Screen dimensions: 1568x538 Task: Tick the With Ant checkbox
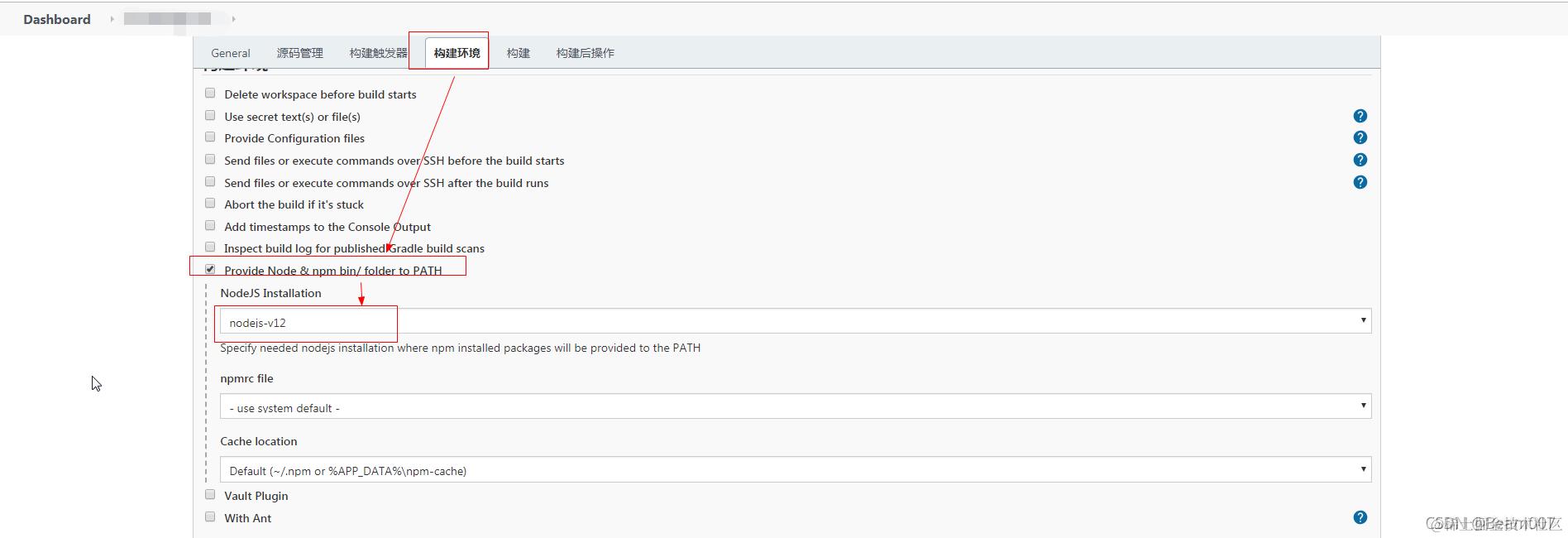210,517
